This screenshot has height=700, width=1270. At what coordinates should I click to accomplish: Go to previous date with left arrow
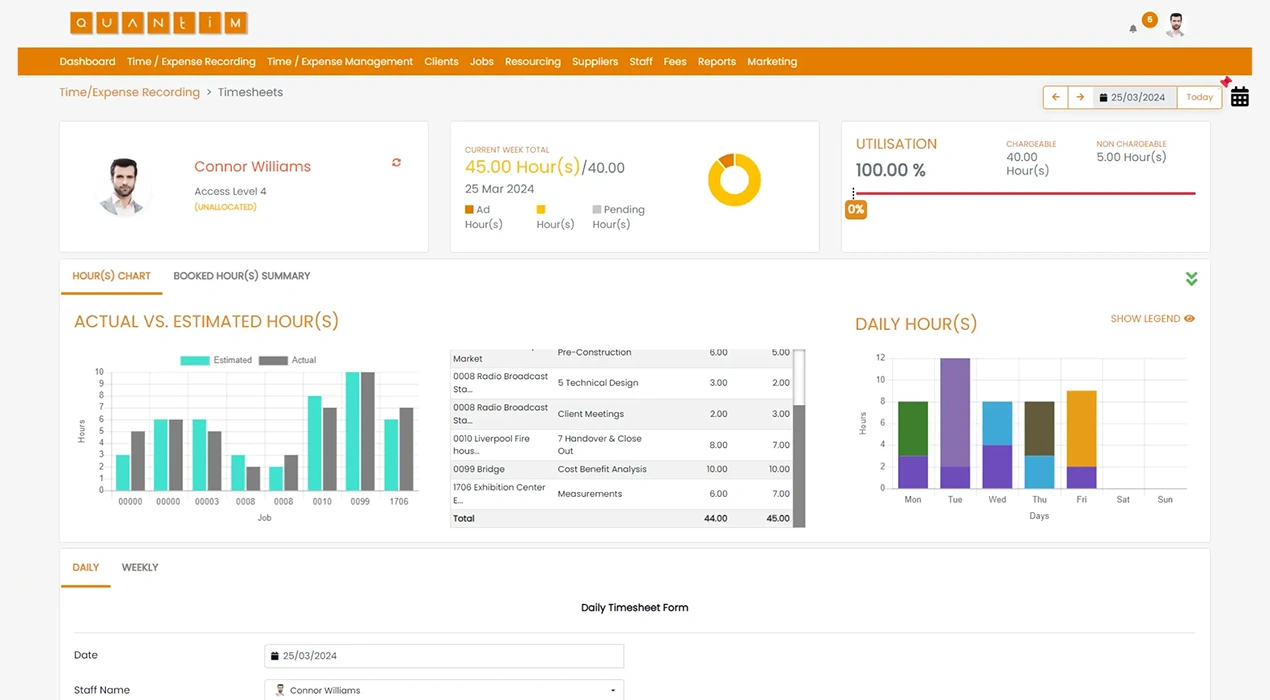pyautogui.click(x=1055, y=97)
